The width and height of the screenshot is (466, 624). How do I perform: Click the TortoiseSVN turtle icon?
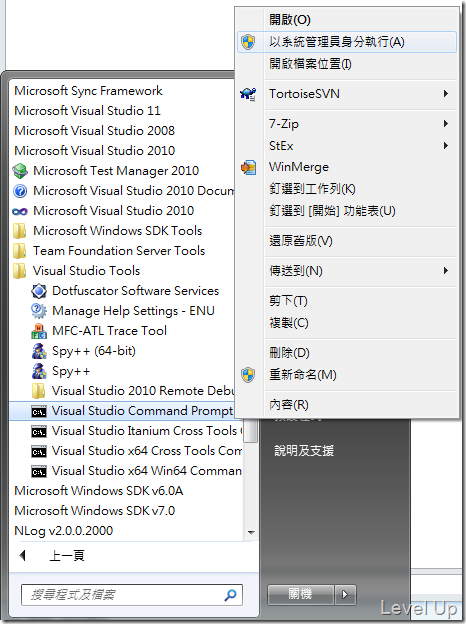(x=248, y=94)
